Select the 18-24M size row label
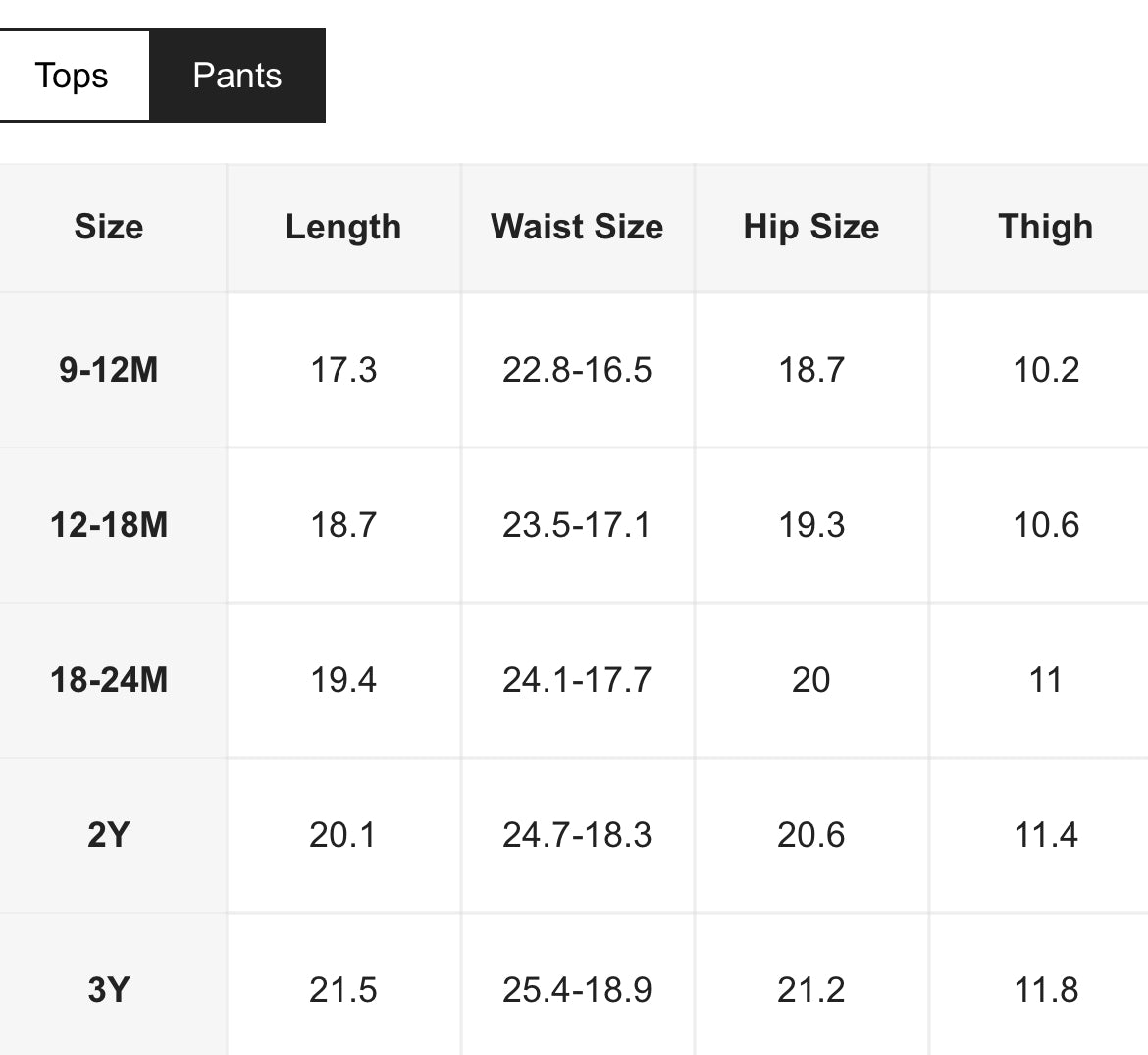 (109, 680)
